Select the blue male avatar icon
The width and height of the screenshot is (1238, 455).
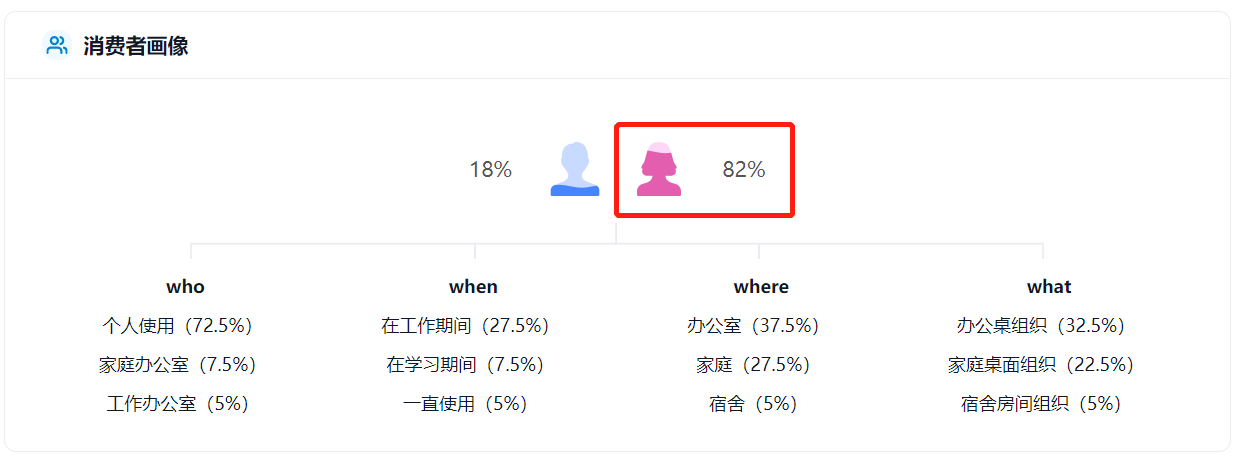point(574,169)
